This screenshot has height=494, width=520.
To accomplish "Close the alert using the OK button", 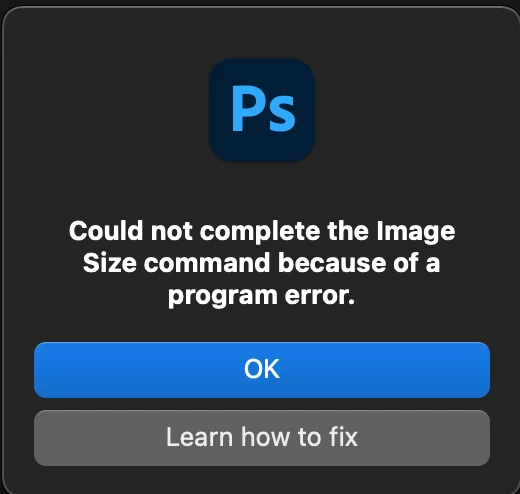I will point(262,370).
